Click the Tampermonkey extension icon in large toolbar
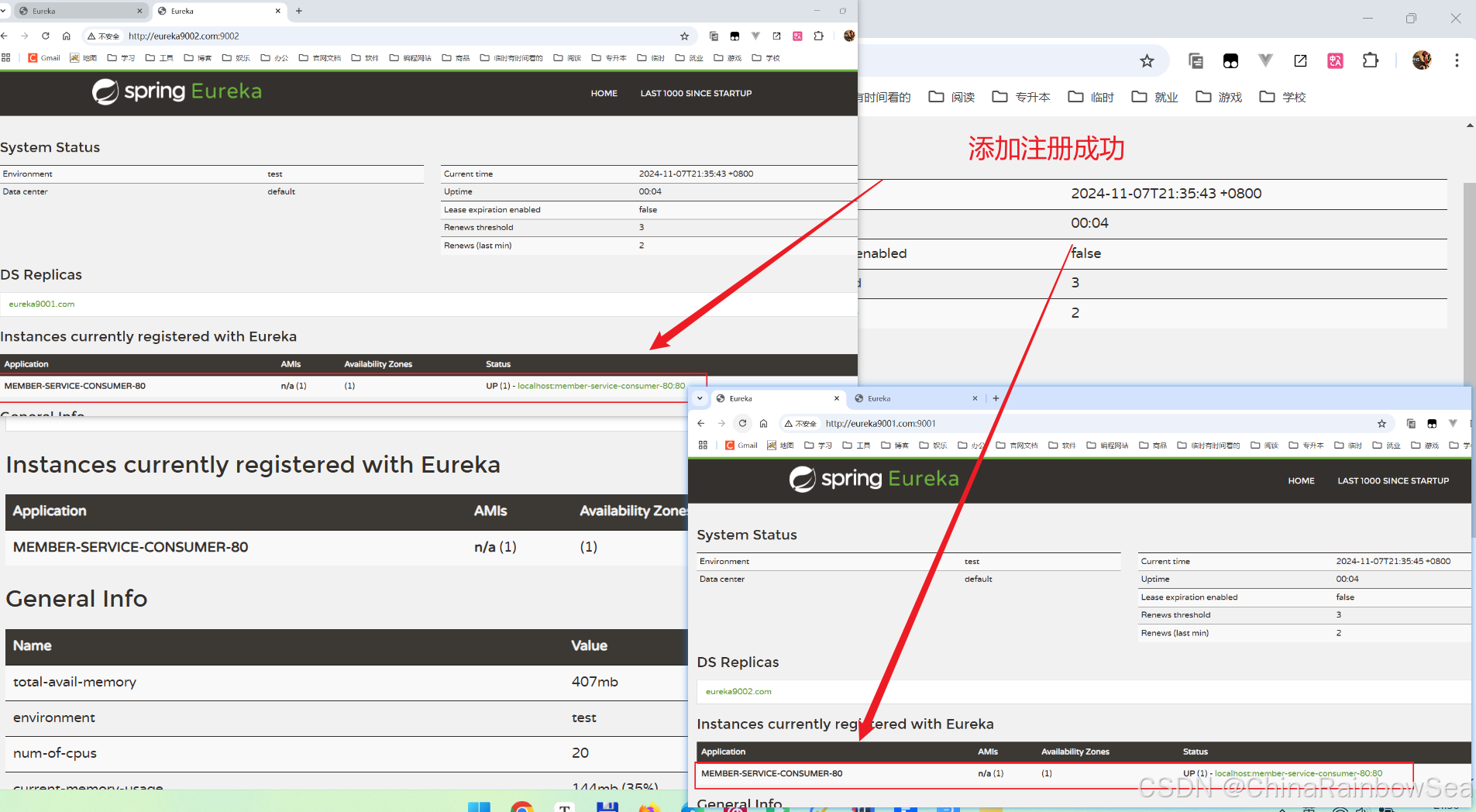Image resolution: width=1476 pixels, height=812 pixels. click(x=1230, y=60)
